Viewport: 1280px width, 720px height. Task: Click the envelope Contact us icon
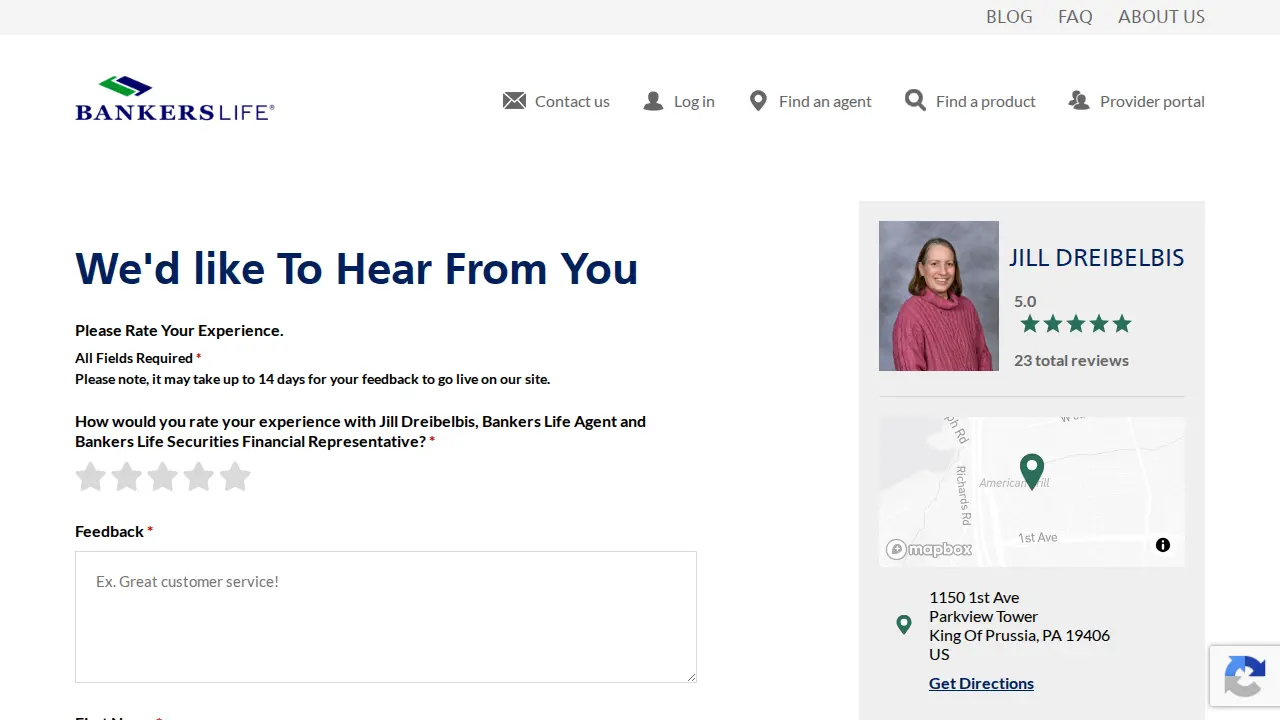click(x=514, y=101)
